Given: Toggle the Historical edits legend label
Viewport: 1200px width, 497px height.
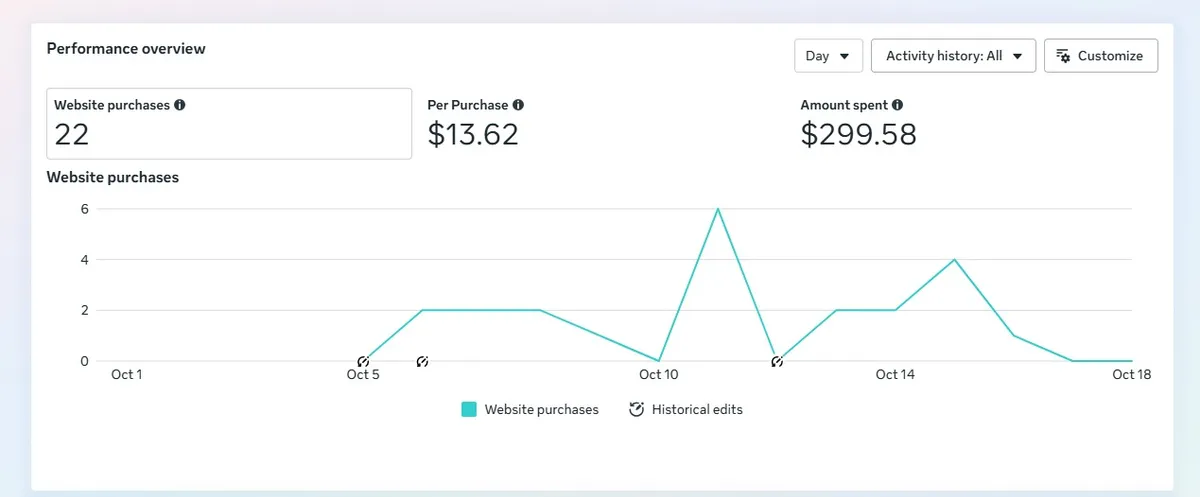Looking at the screenshot, I should [x=697, y=409].
